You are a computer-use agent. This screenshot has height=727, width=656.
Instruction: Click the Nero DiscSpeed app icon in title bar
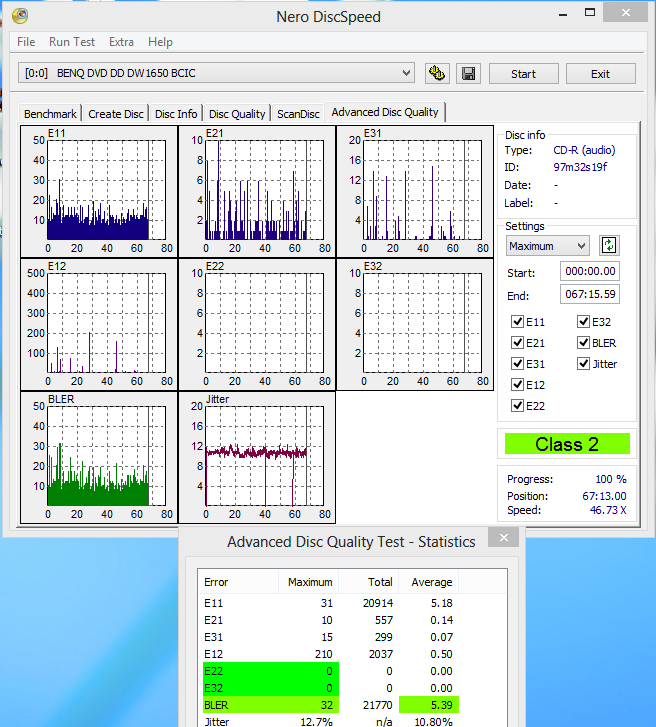[x=20, y=15]
